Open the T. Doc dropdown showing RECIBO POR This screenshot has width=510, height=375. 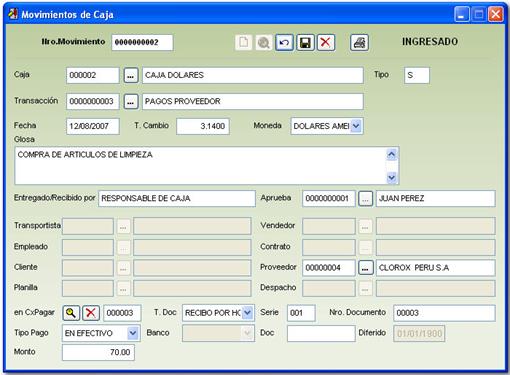tap(247, 313)
